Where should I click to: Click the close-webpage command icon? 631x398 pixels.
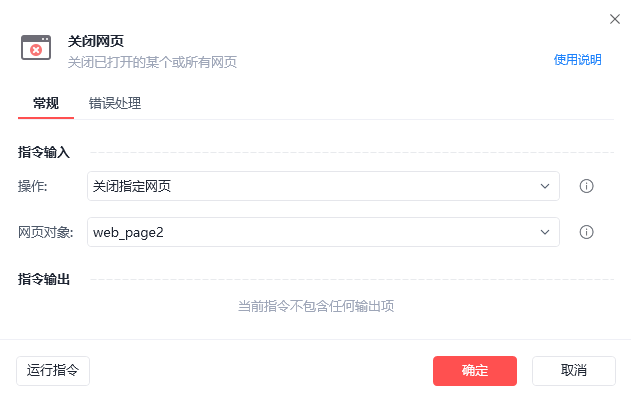pos(36,47)
